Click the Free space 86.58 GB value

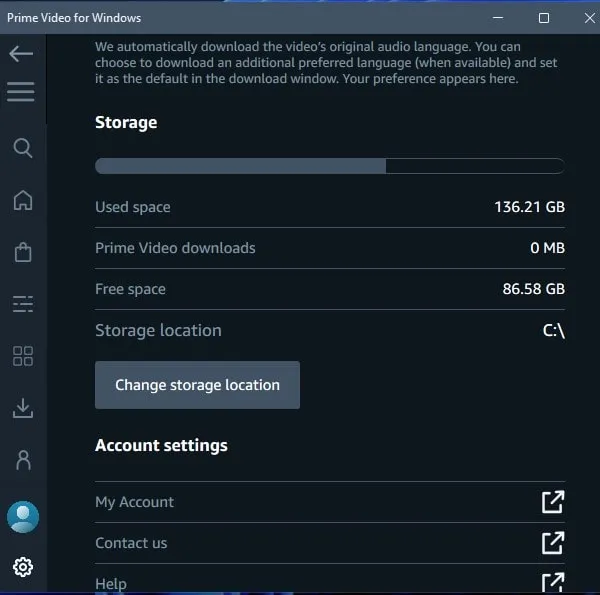coord(534,289)
